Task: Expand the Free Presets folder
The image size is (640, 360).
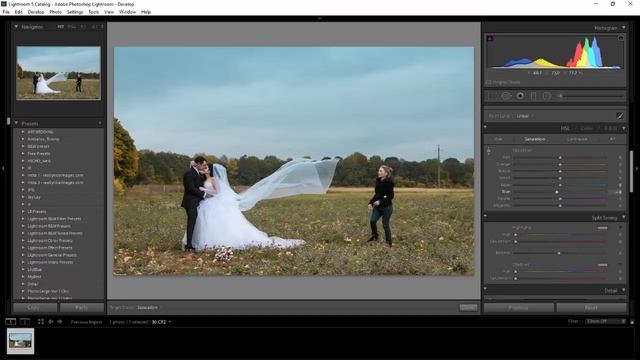Action: point(23,153)
